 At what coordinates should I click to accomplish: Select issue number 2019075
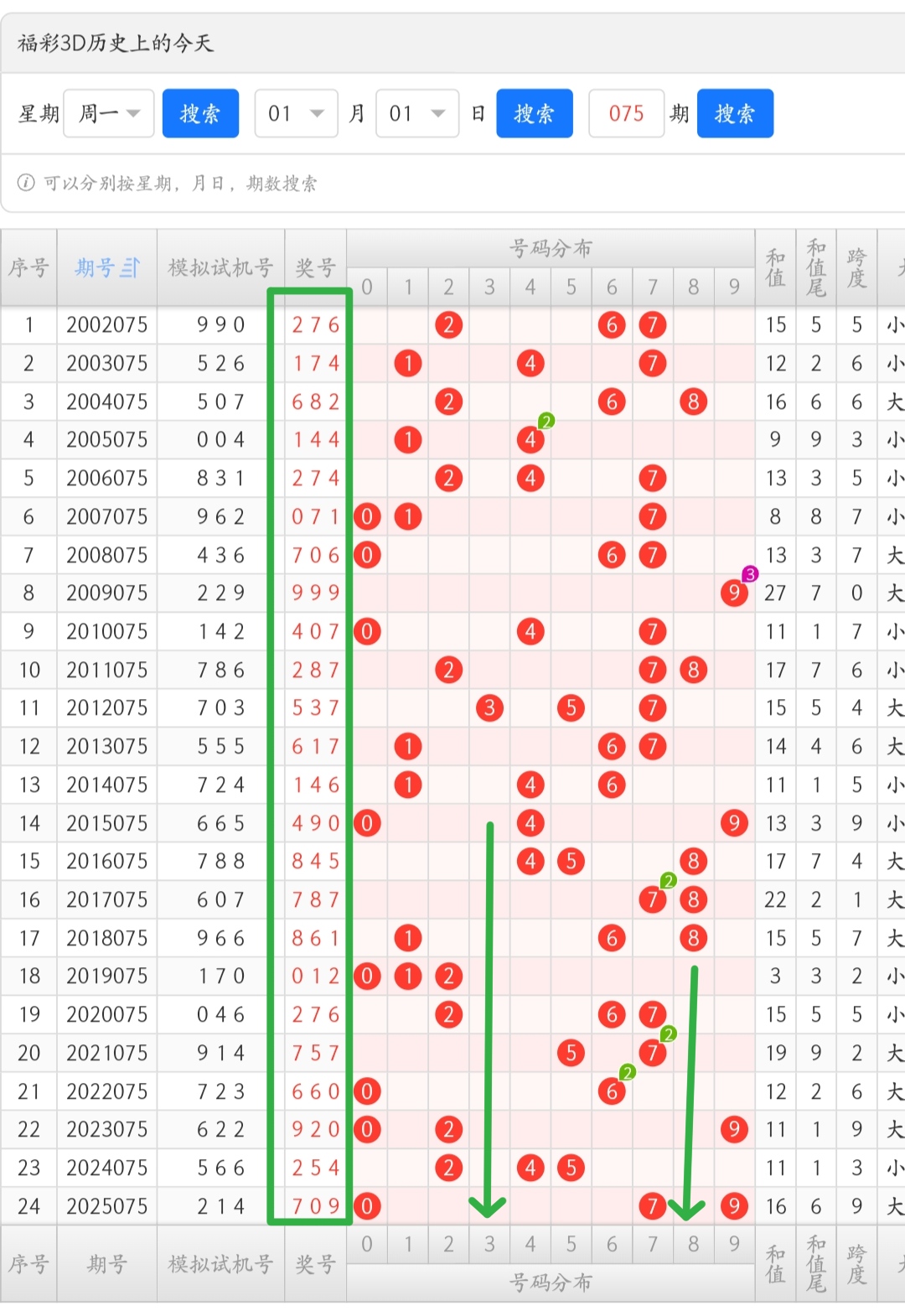pyautogui.click(x=107, y=976)
